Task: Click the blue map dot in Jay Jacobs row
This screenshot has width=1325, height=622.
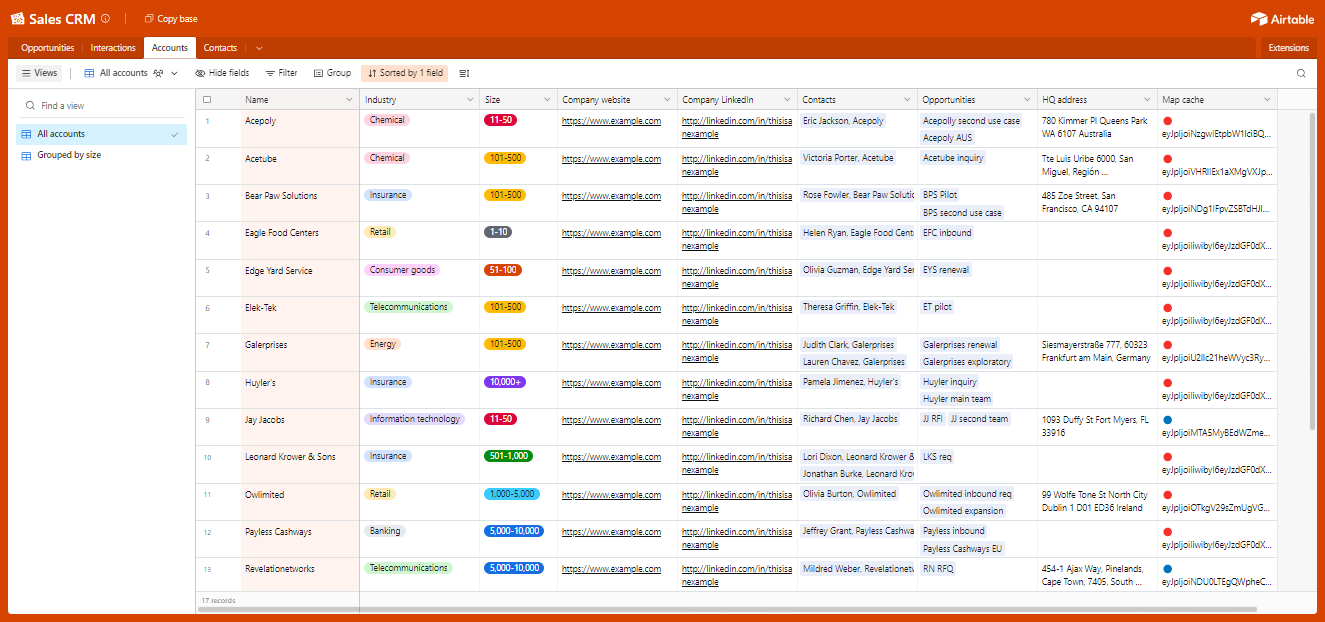Action: coord(1167,420)
